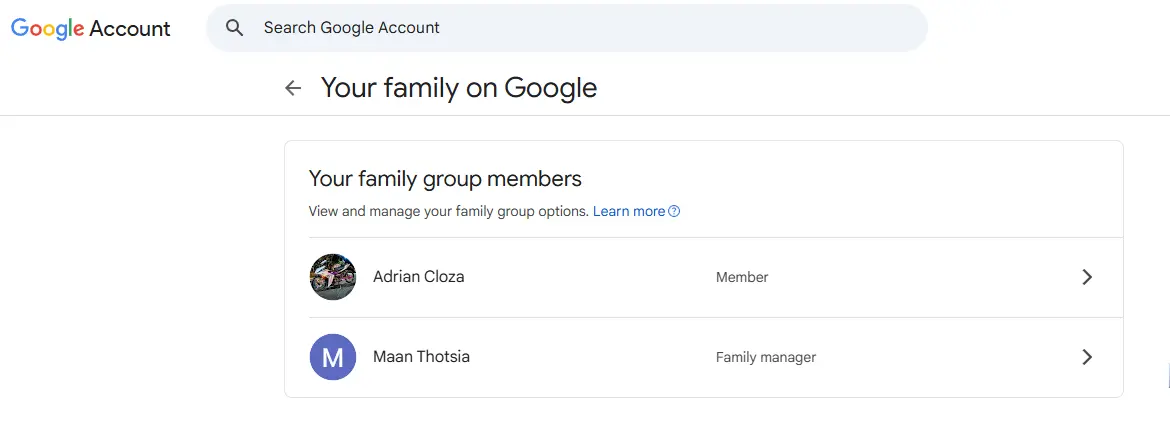Open the Learn more link
The height and width of the screenshot is (421, 1170).
coord(628,211)
